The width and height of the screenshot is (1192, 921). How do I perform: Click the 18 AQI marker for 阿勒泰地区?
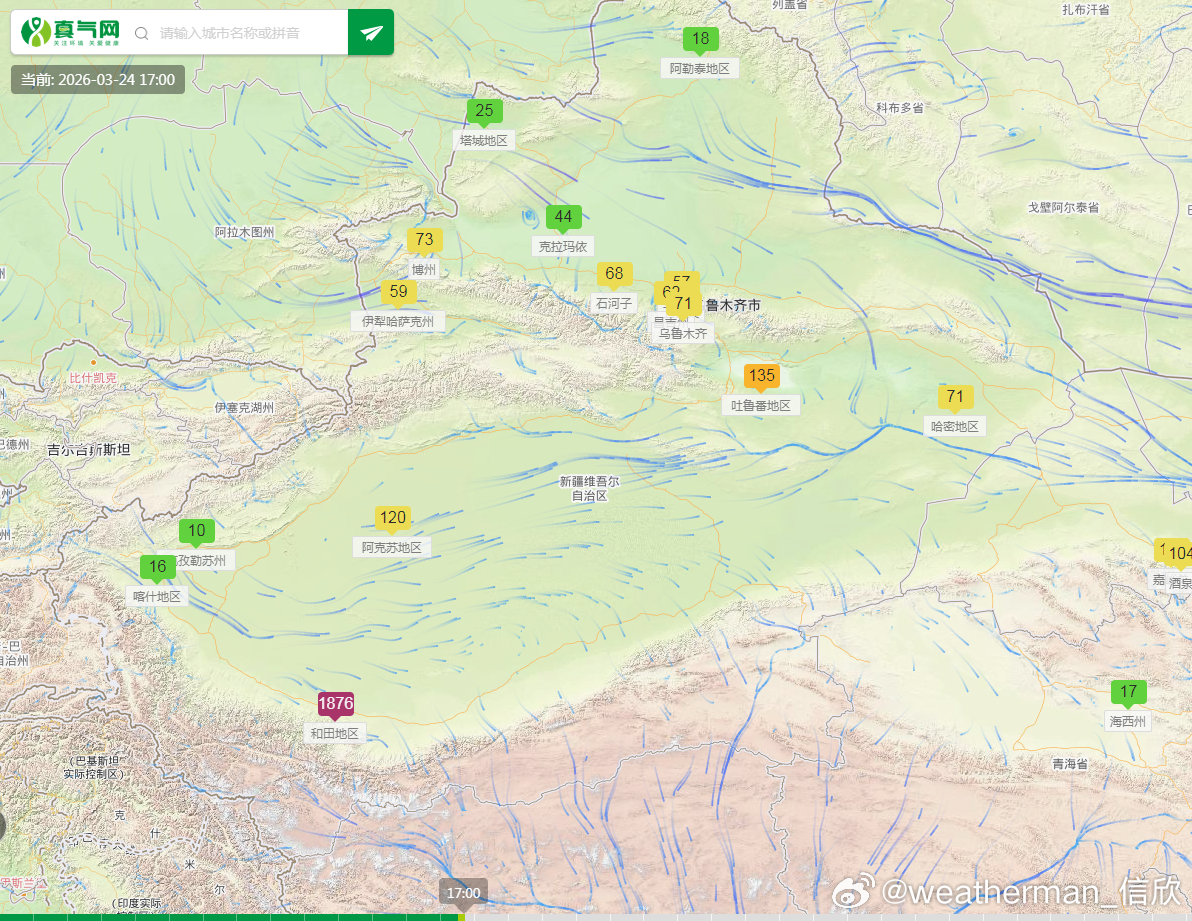click(700, 39)
